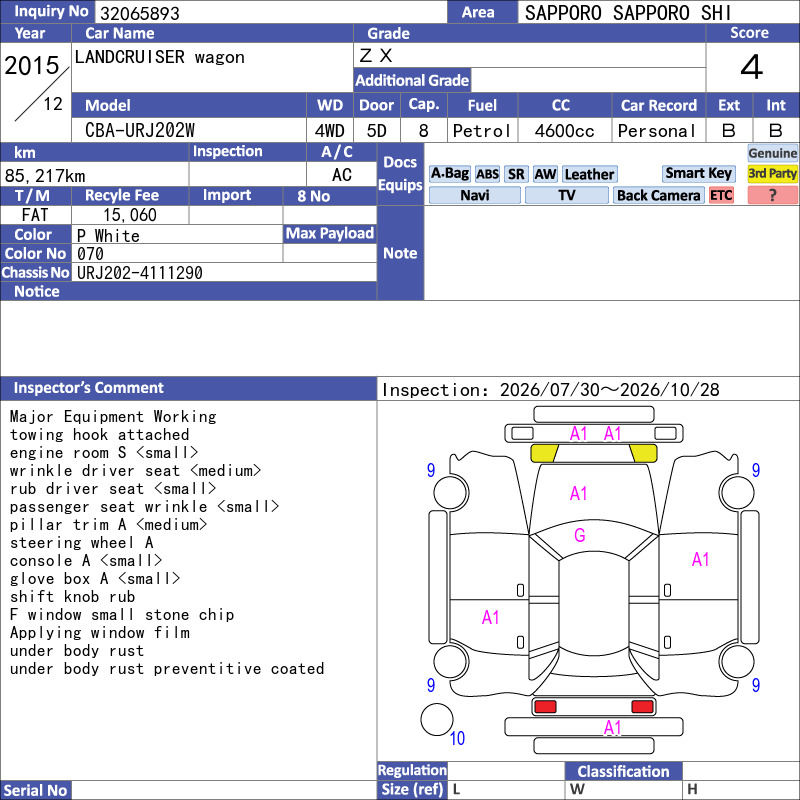Click the AW alloy wheels badge
The width and height of the screenshot is (800, 800).
click(545, 174)
